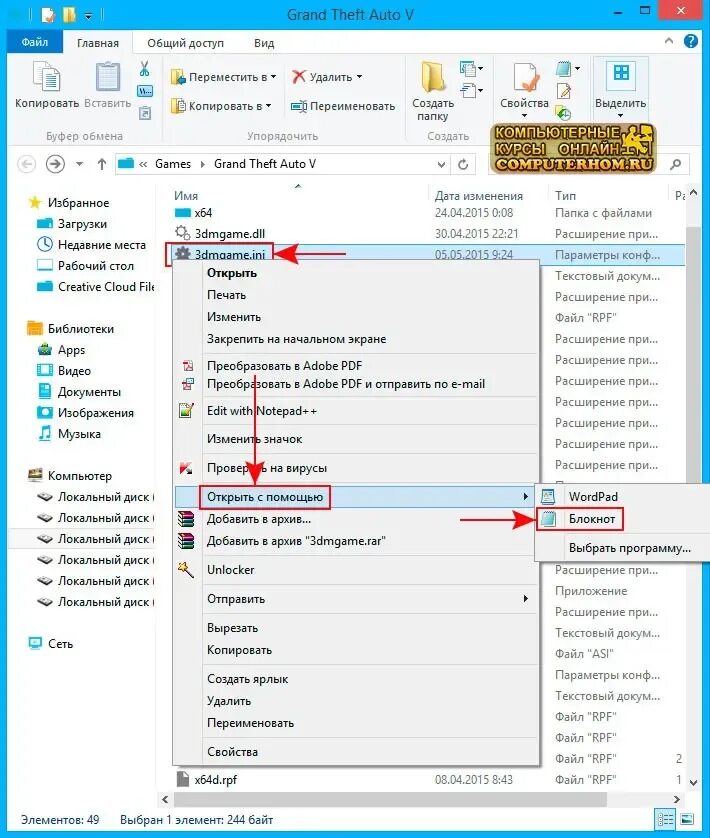Click the Вставить clipboard icon
This screenshot has width=710, height=838.
click(107, 76)
